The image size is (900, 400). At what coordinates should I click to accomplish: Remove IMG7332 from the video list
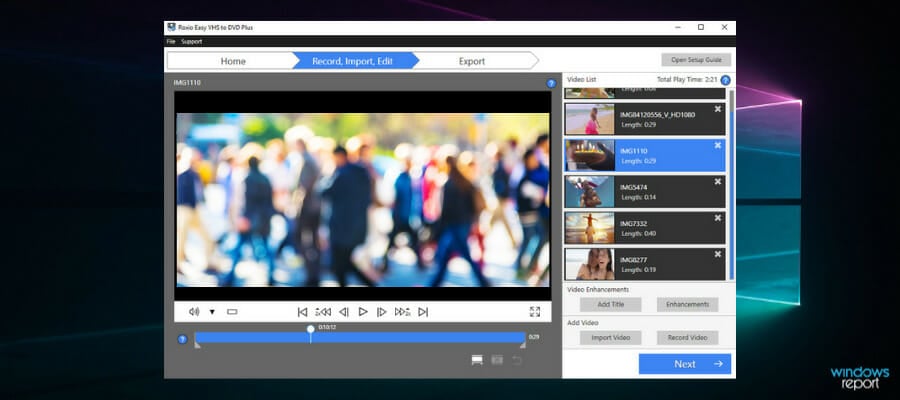717,218
